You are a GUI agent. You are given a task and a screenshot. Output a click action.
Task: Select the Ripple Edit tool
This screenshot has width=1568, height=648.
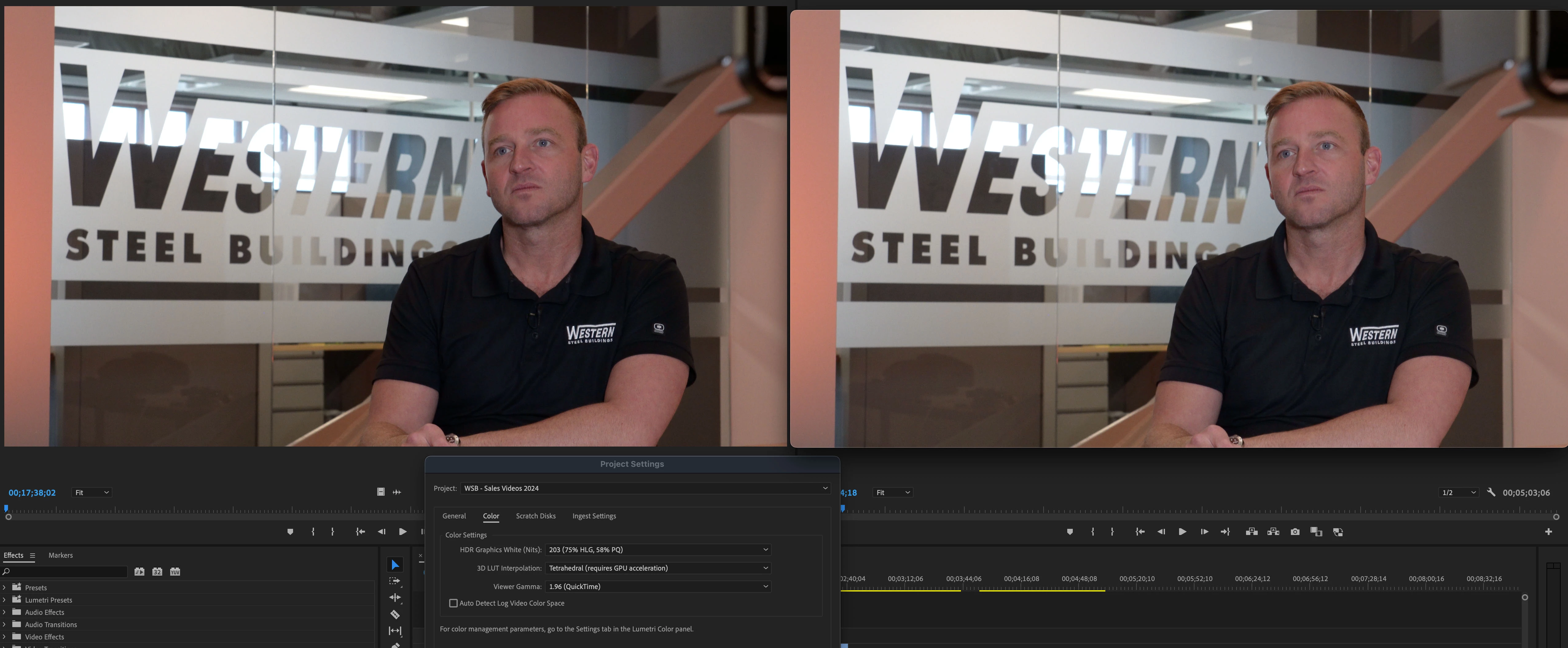coord(394,598)
